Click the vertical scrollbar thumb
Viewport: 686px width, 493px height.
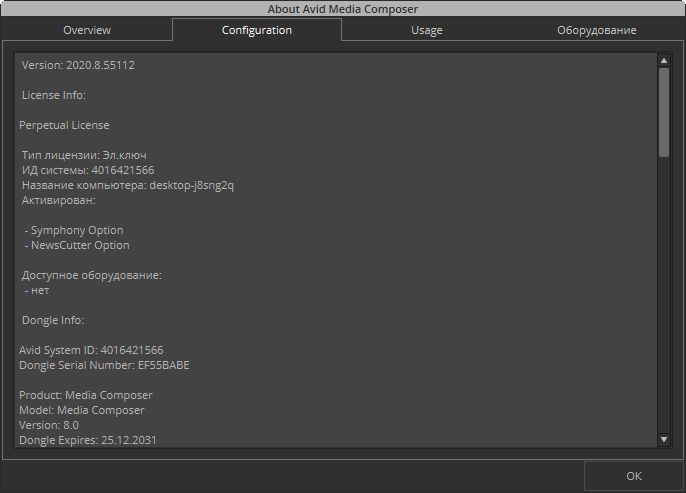(x=663, y=112)
